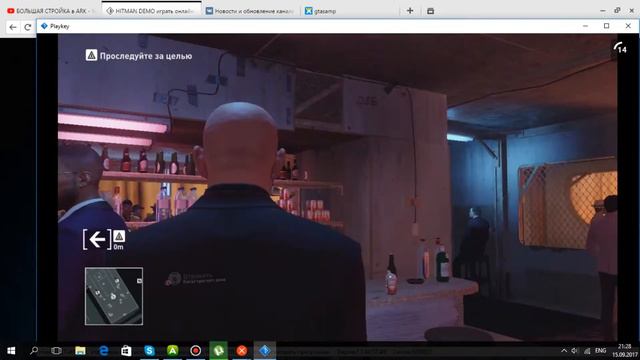This screenshot has width=640, height=360.
Task: Open network status in system tray
Action: click(587, 351)
